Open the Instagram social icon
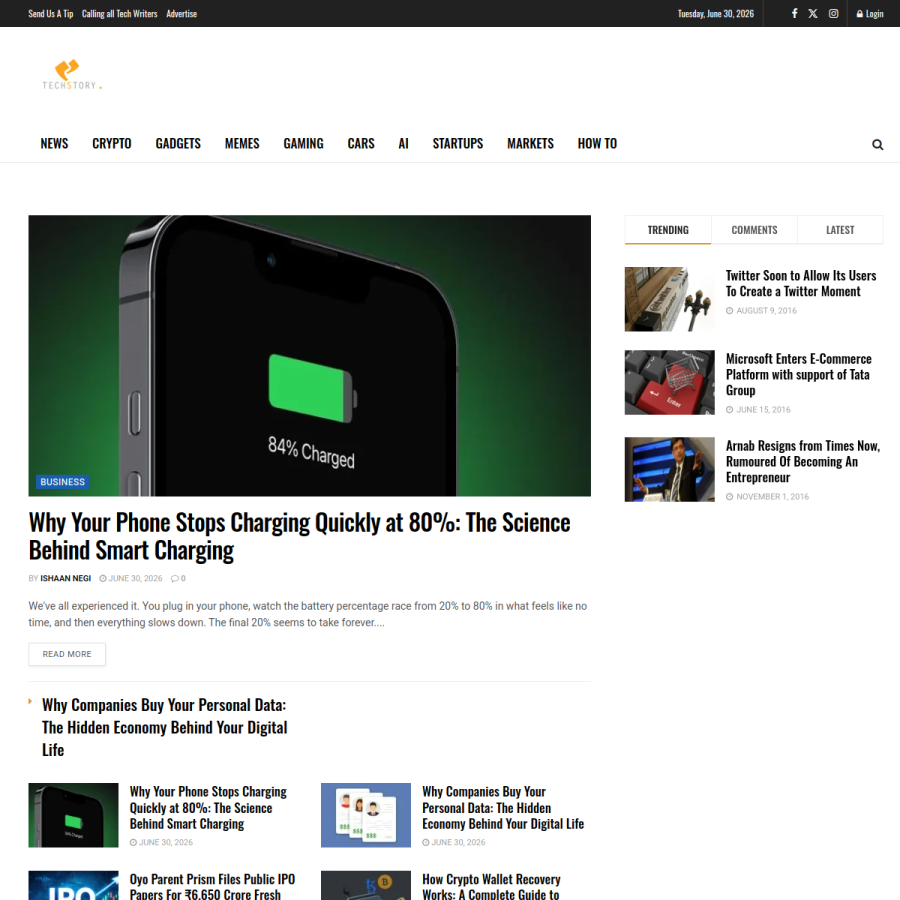 833,13
